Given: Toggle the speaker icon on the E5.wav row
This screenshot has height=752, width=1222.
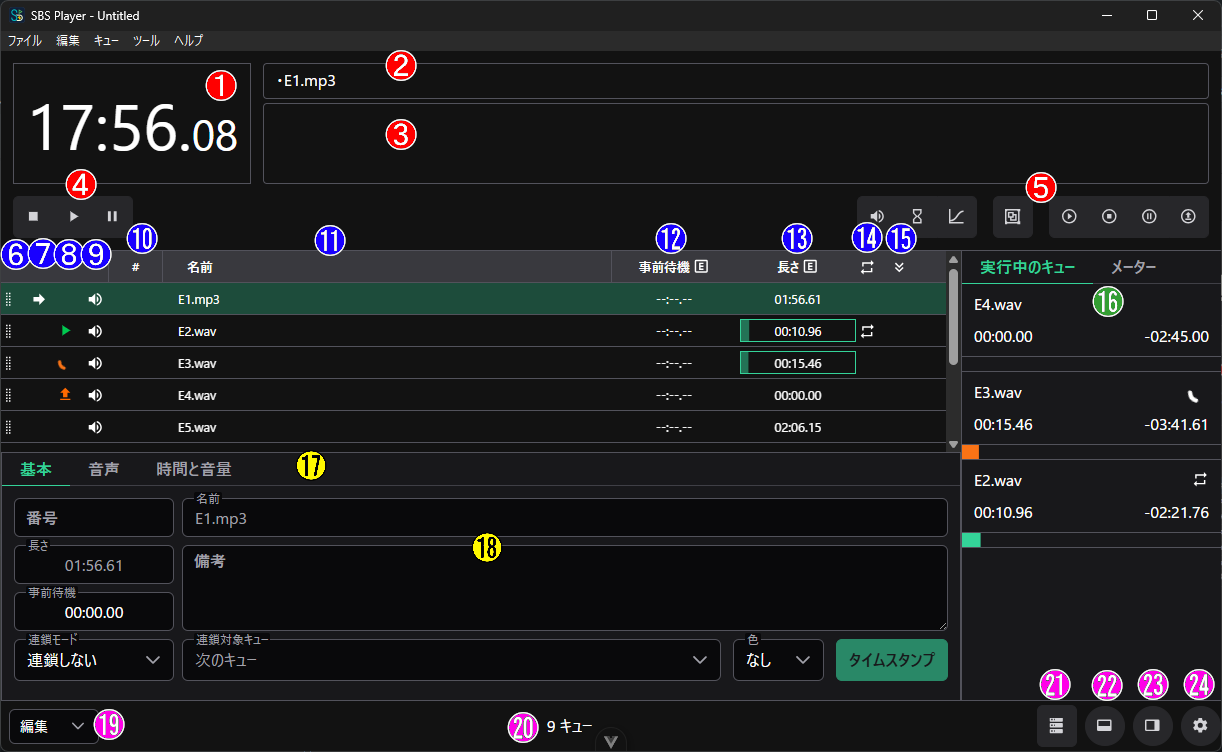Looking at the screenshot, I should [95, 427].
